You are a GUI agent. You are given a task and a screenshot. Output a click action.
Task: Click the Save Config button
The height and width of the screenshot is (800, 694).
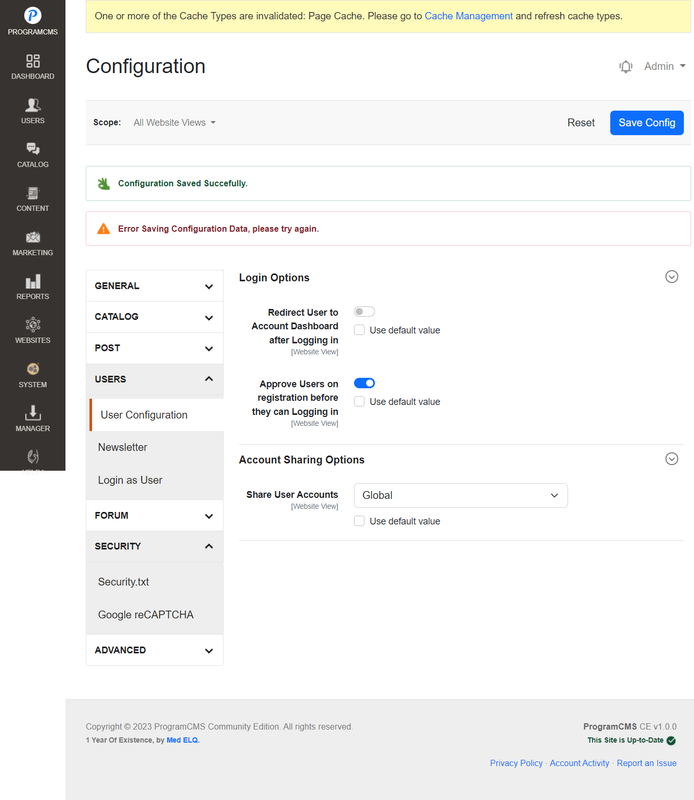(x=647, y=123)
